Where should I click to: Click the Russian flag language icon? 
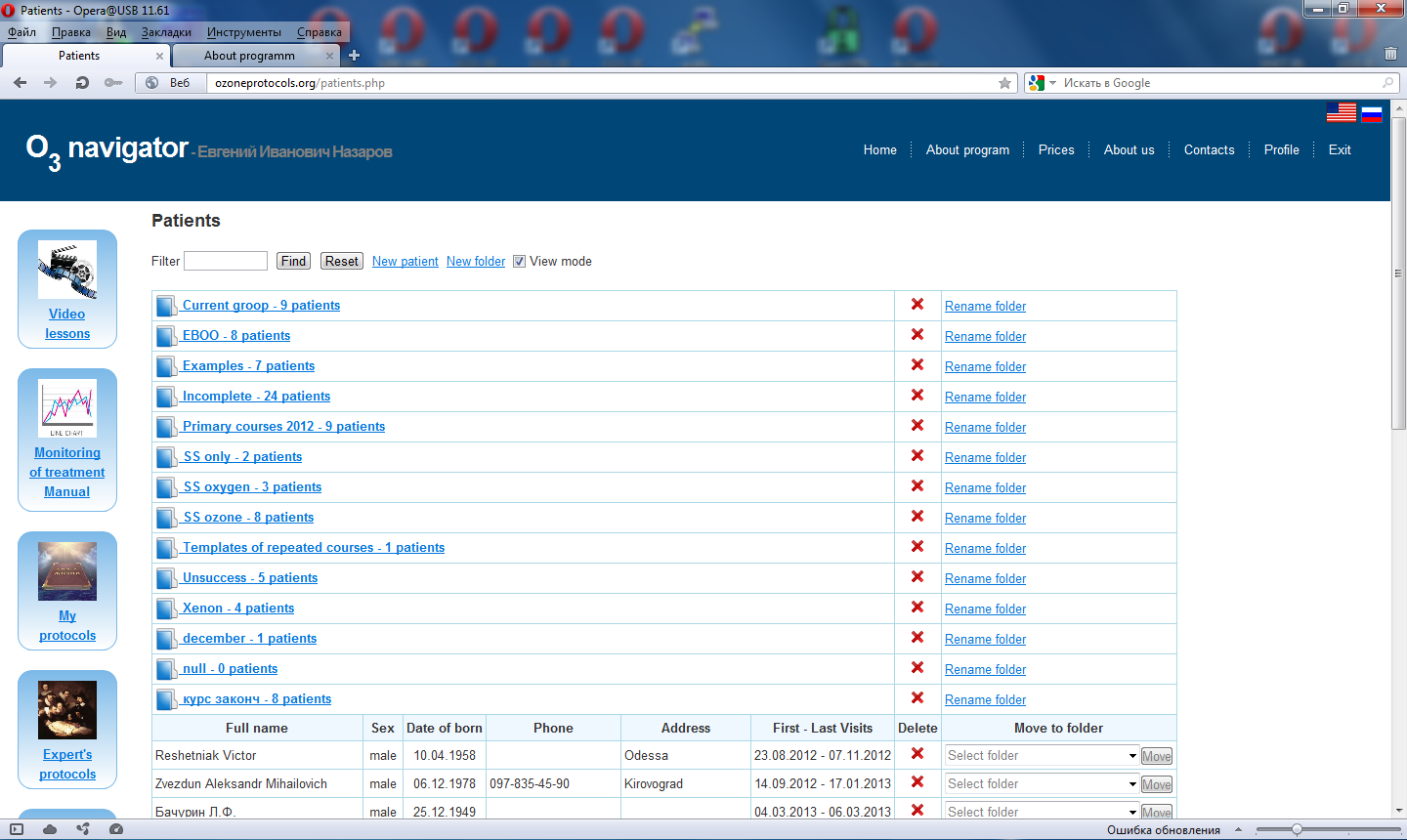click(x=1372, y=112)
